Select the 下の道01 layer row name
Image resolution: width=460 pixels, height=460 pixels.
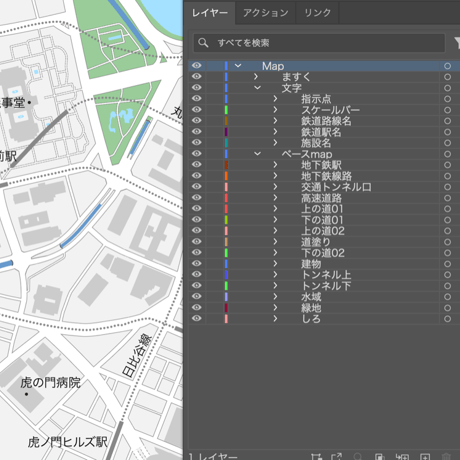[322, 220]
